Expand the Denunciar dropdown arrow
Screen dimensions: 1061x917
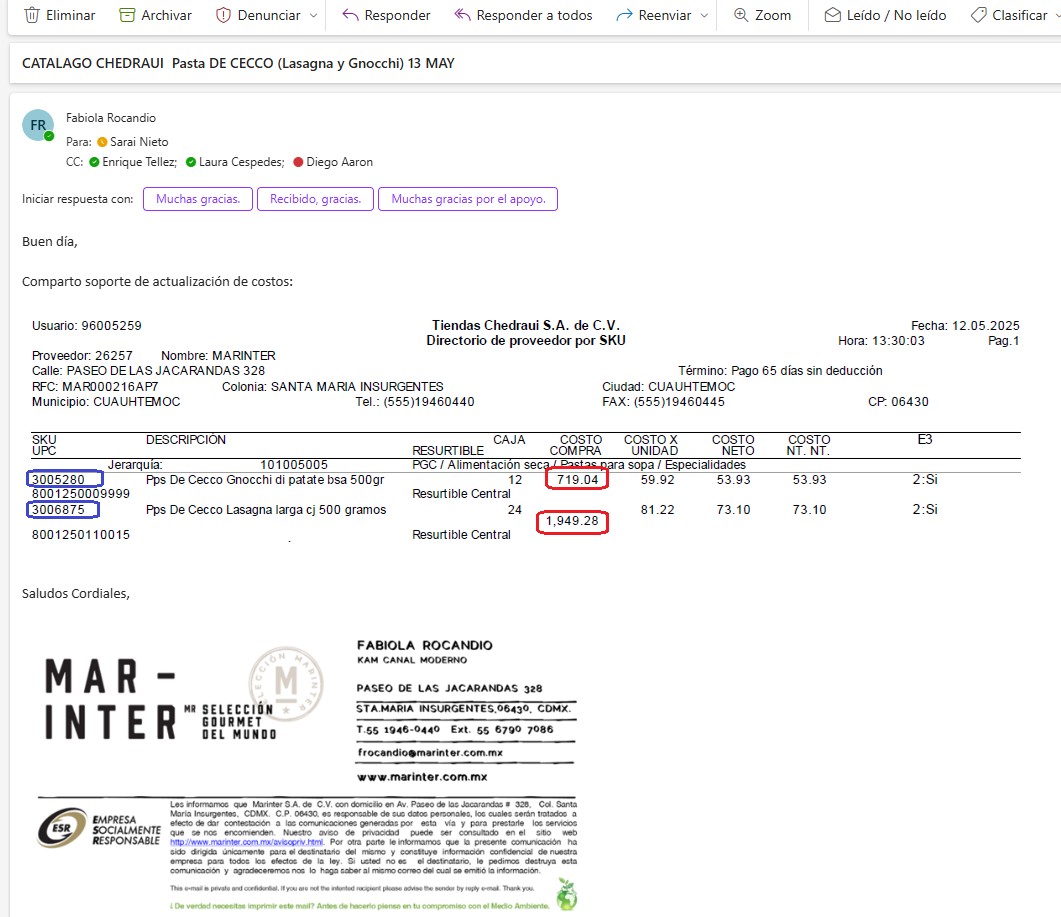point(315,16)
